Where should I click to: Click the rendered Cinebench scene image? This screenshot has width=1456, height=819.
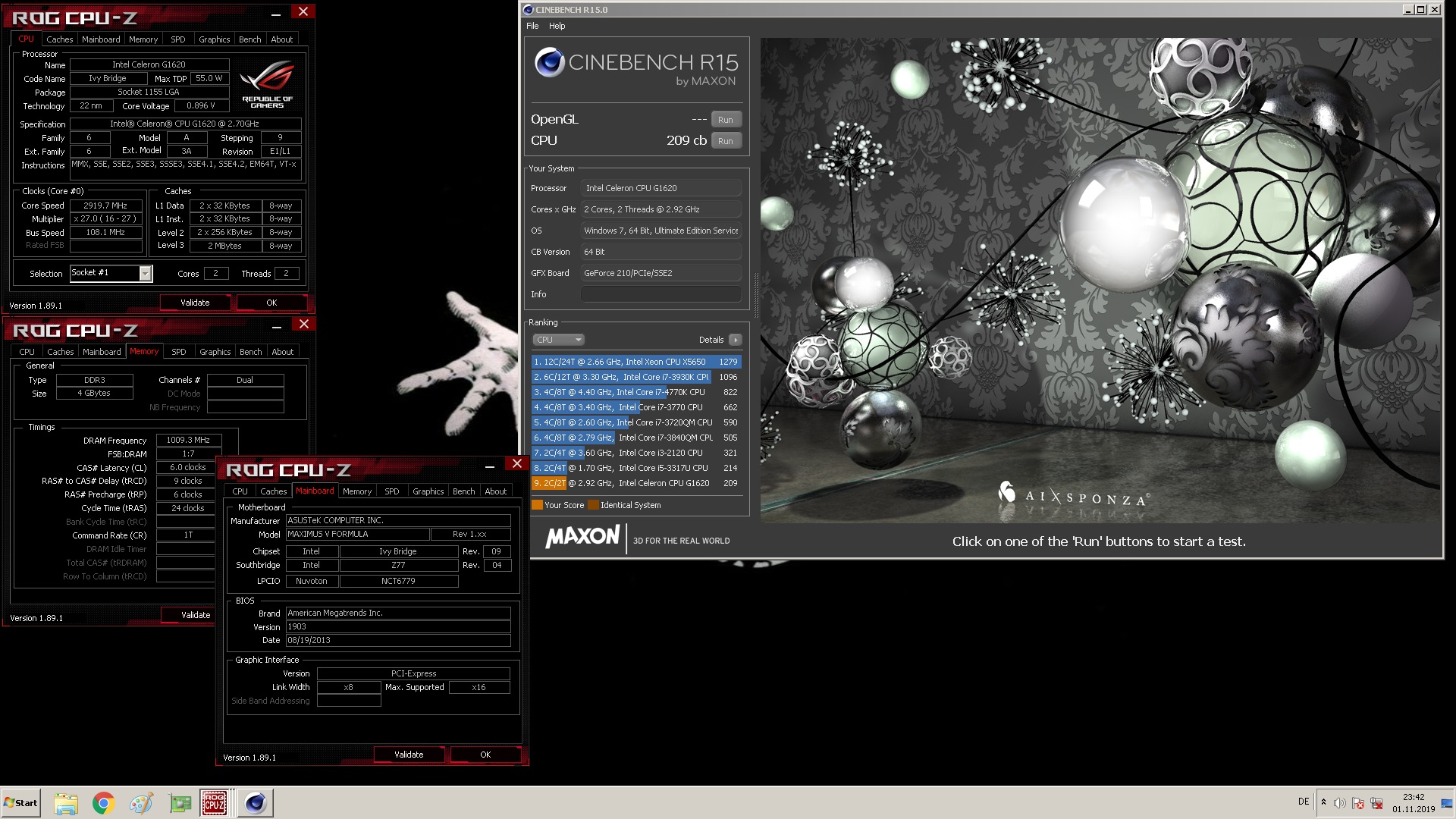coord(1100,280)
